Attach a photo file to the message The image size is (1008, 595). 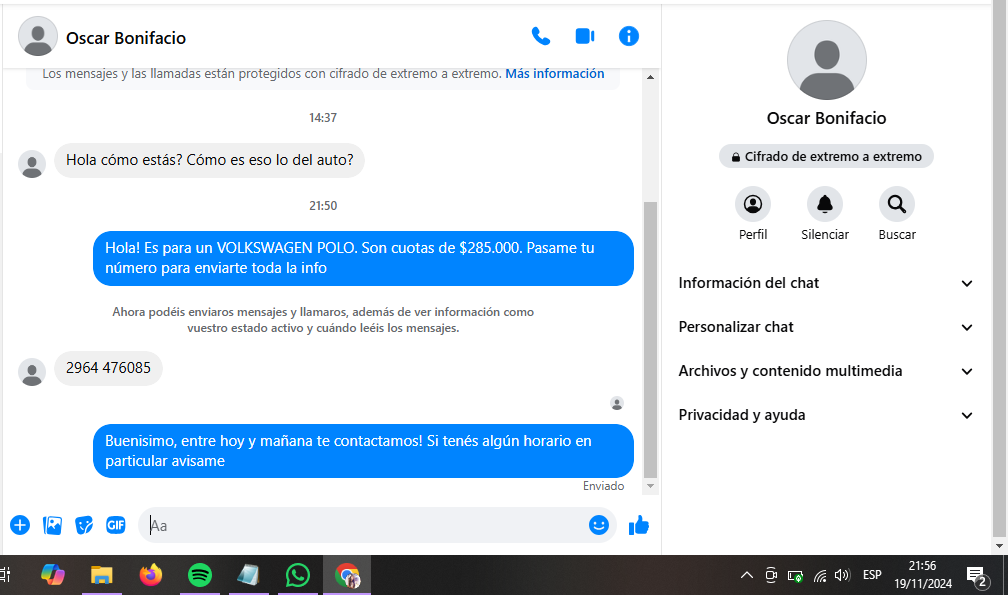click(53, 525)
